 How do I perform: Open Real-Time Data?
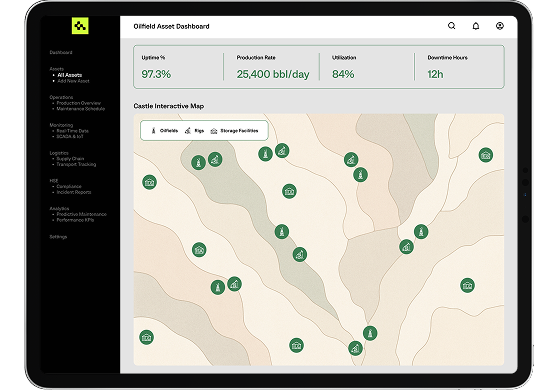click(72, 131)
